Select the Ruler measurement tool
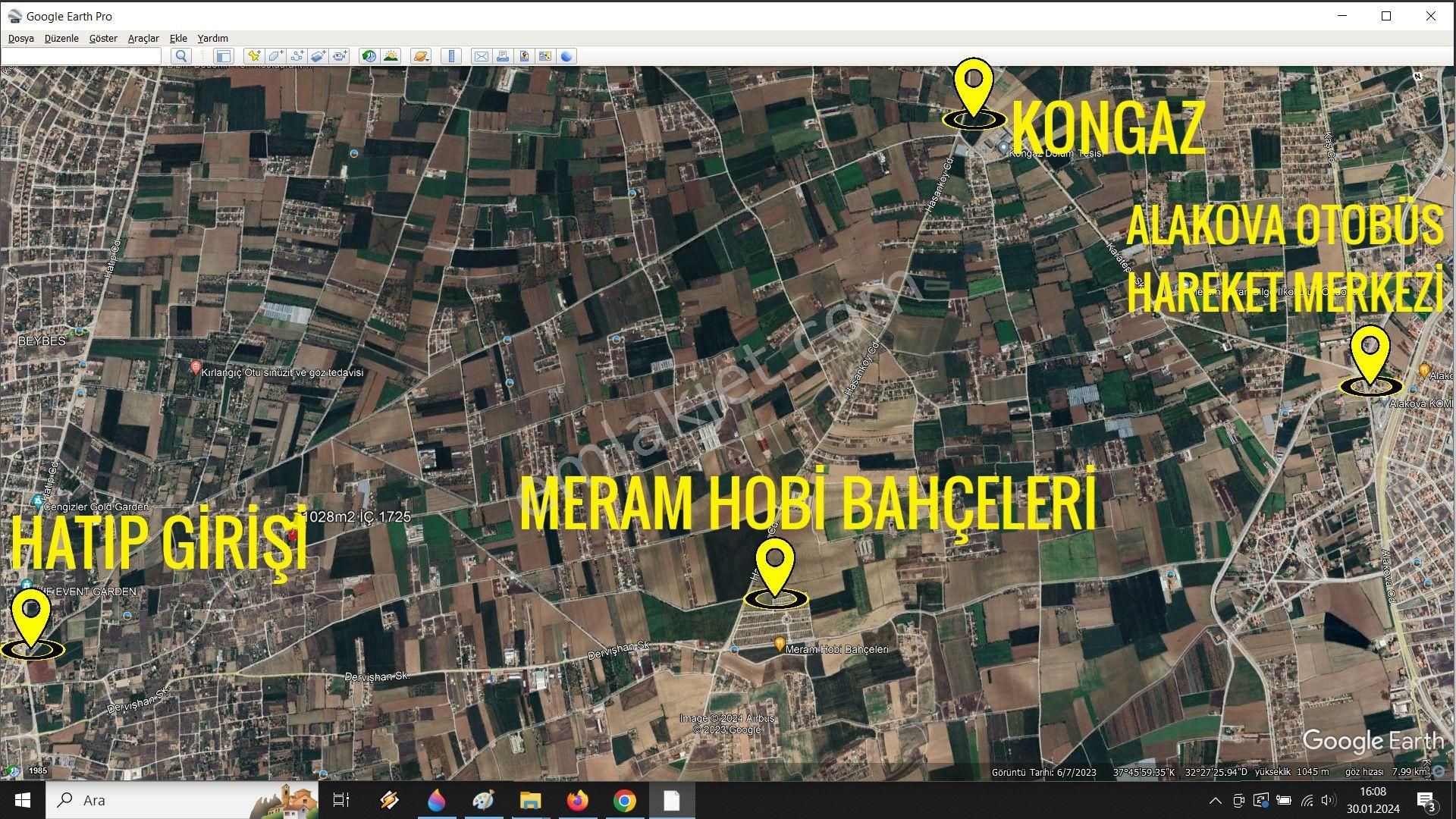Viewport: 1456px width, 819px height. pyautogui.click(x=451, y=55)
